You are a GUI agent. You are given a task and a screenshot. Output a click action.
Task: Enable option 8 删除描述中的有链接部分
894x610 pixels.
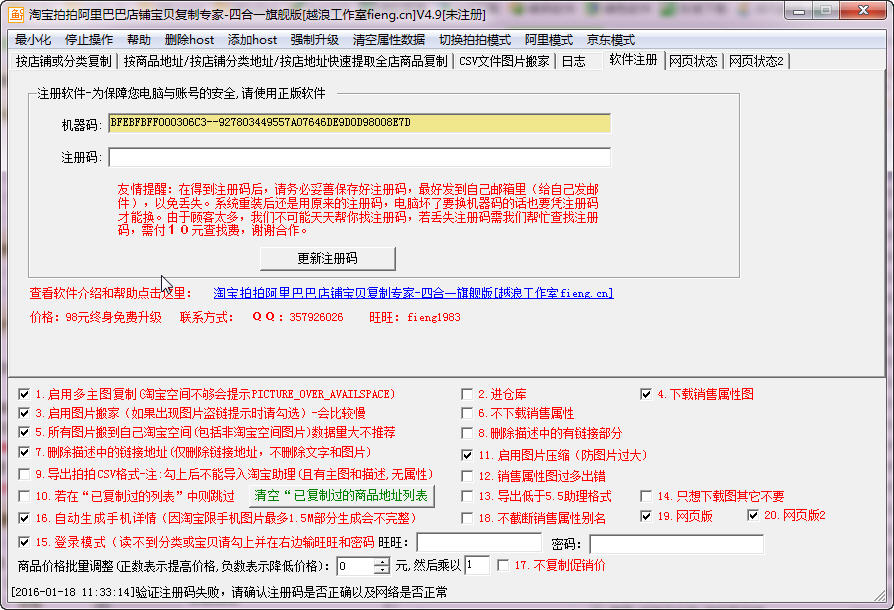(467, 433)
